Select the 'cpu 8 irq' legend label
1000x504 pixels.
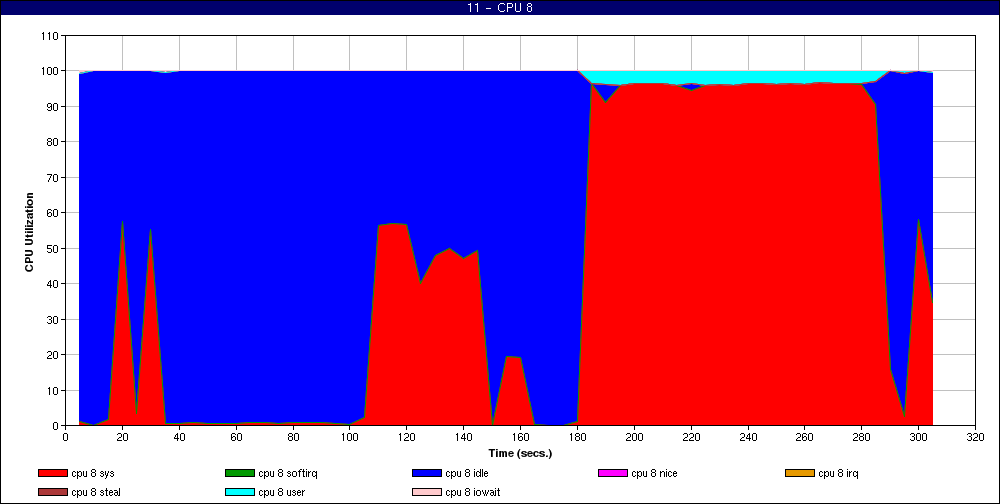tap(839, 473)
